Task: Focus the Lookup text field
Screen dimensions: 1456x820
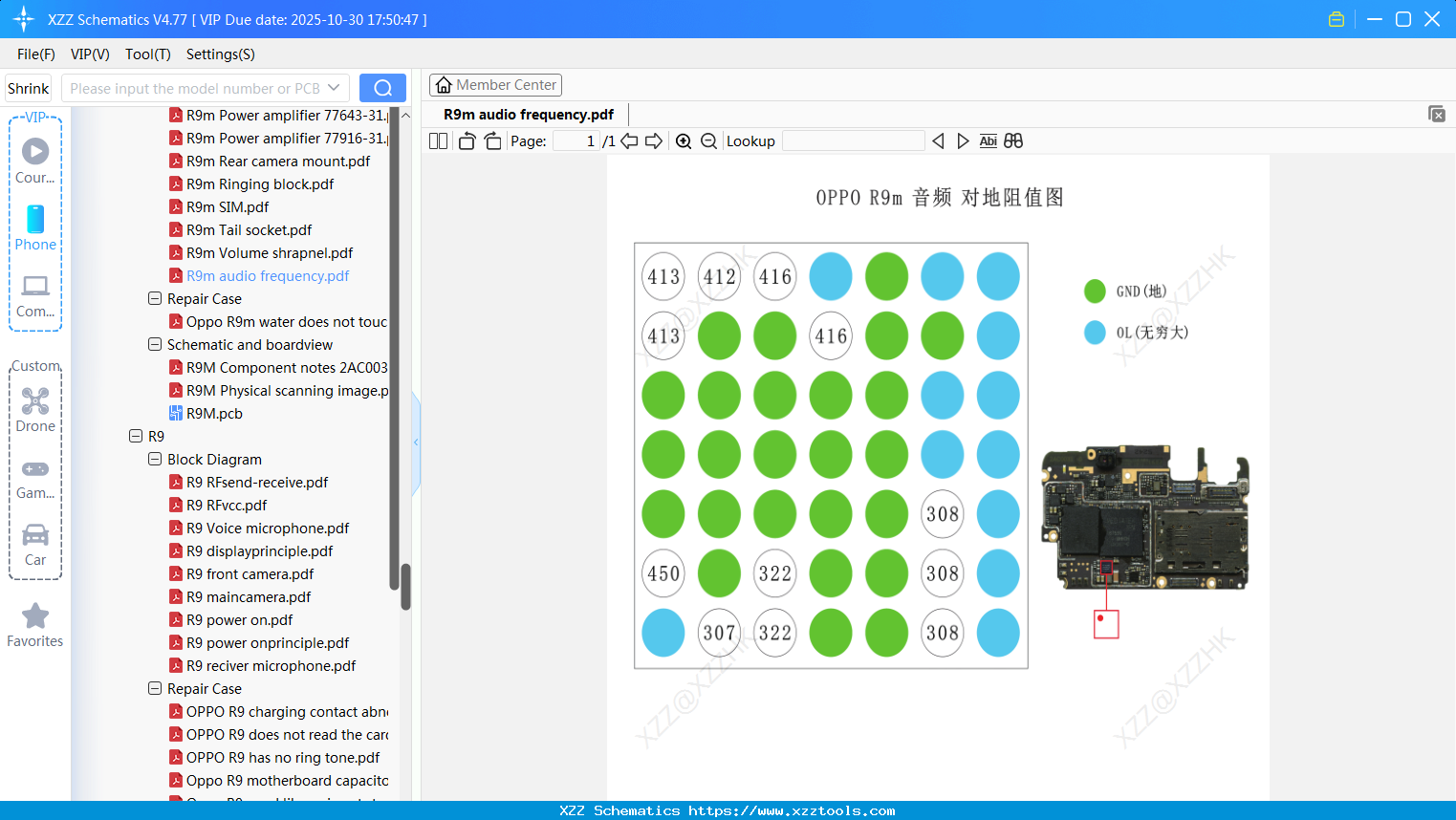Action: 854,141
